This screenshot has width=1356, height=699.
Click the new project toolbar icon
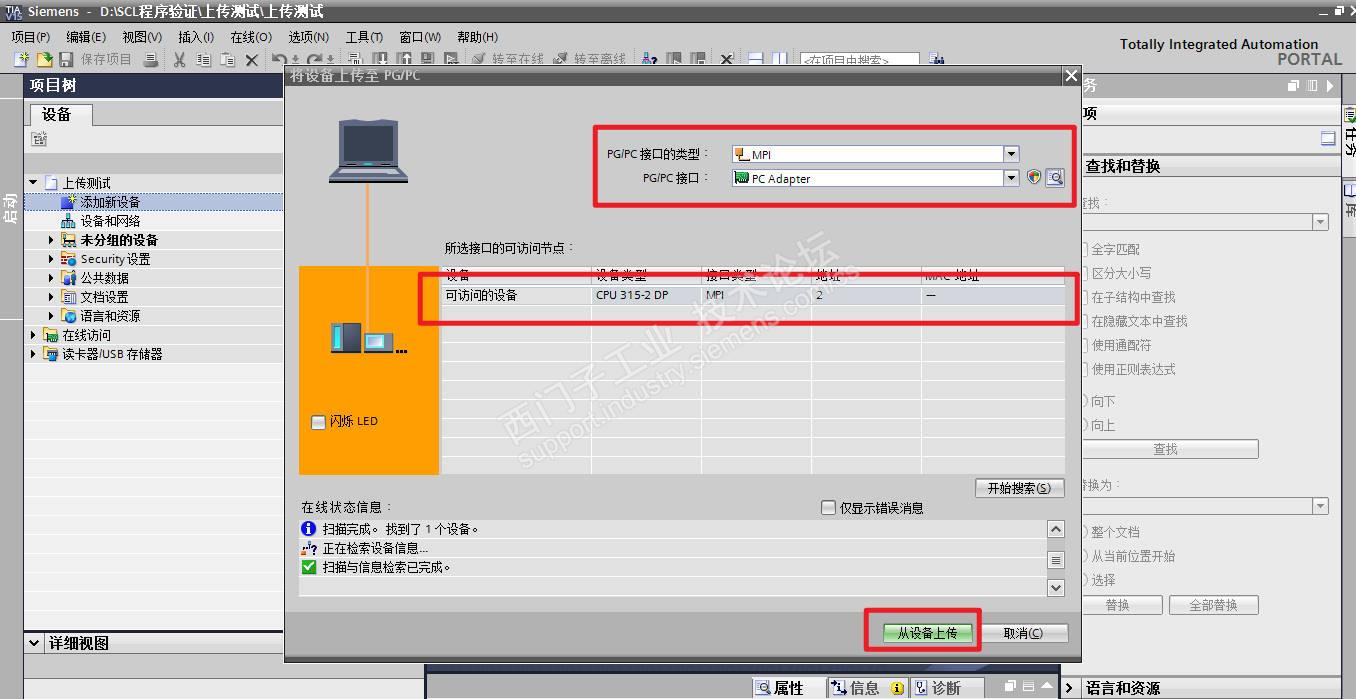pos(21,60)
